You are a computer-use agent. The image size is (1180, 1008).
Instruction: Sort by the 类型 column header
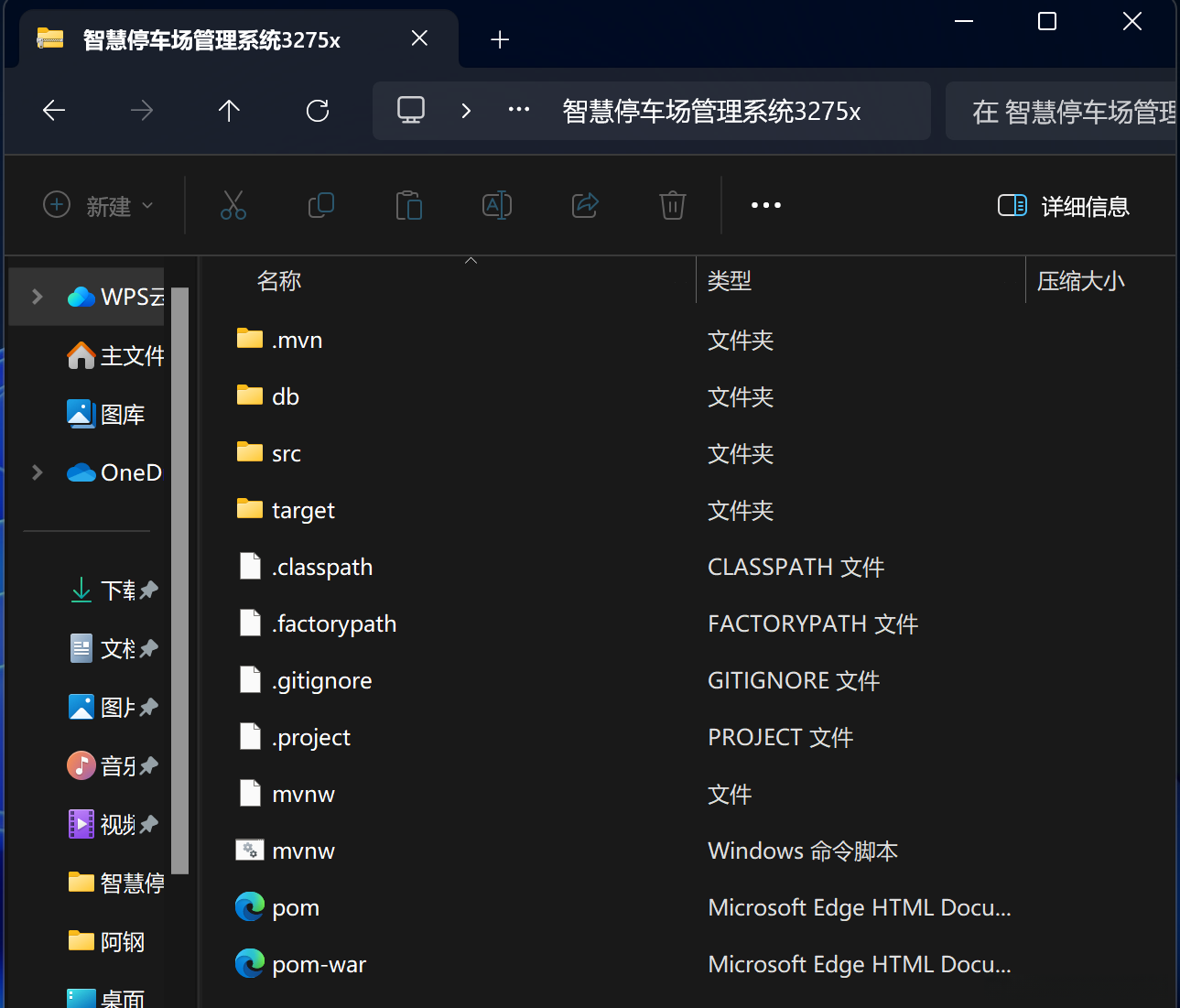[730, 281]
